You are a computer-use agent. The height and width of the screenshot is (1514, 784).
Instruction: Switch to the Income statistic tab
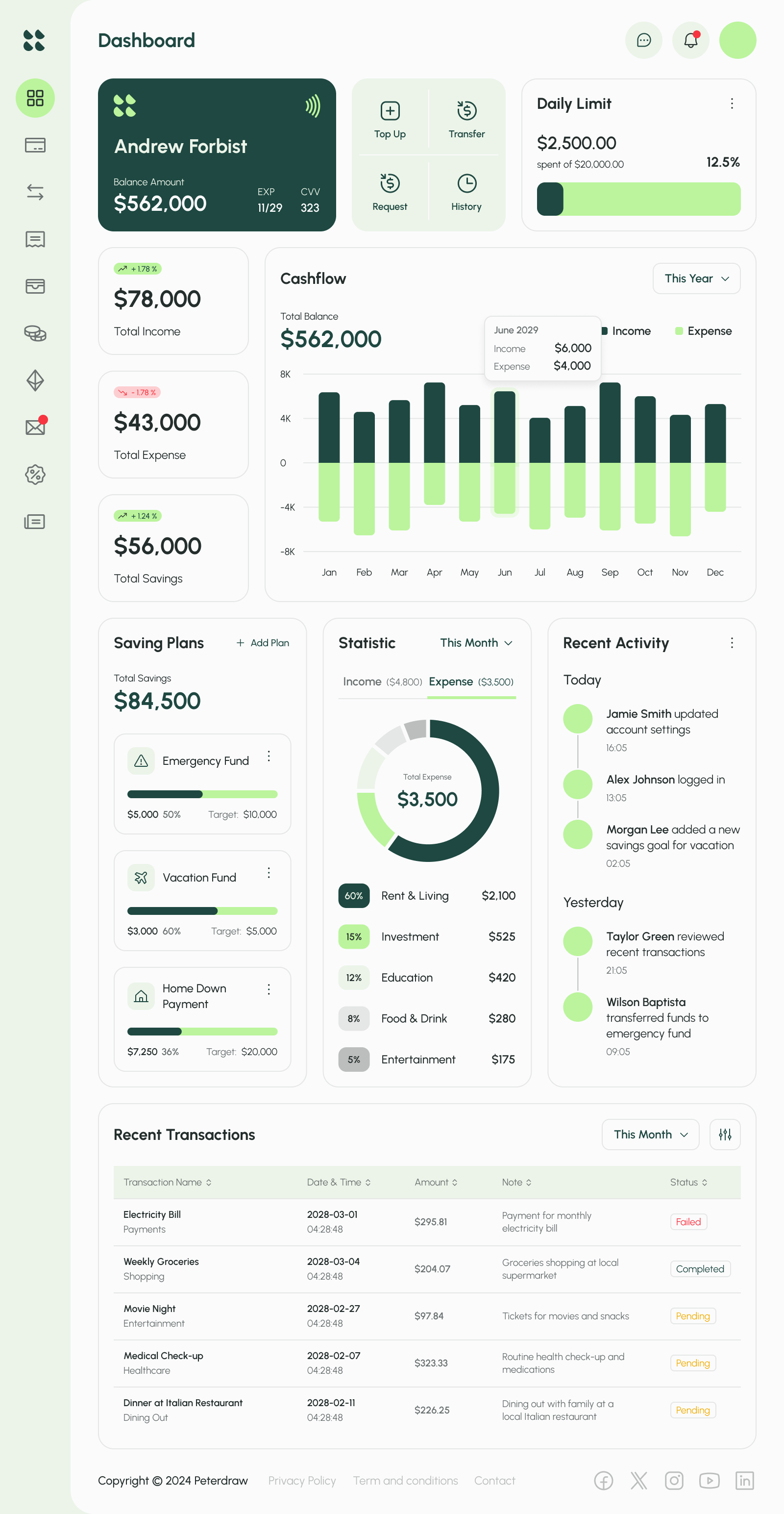[382, 682]
